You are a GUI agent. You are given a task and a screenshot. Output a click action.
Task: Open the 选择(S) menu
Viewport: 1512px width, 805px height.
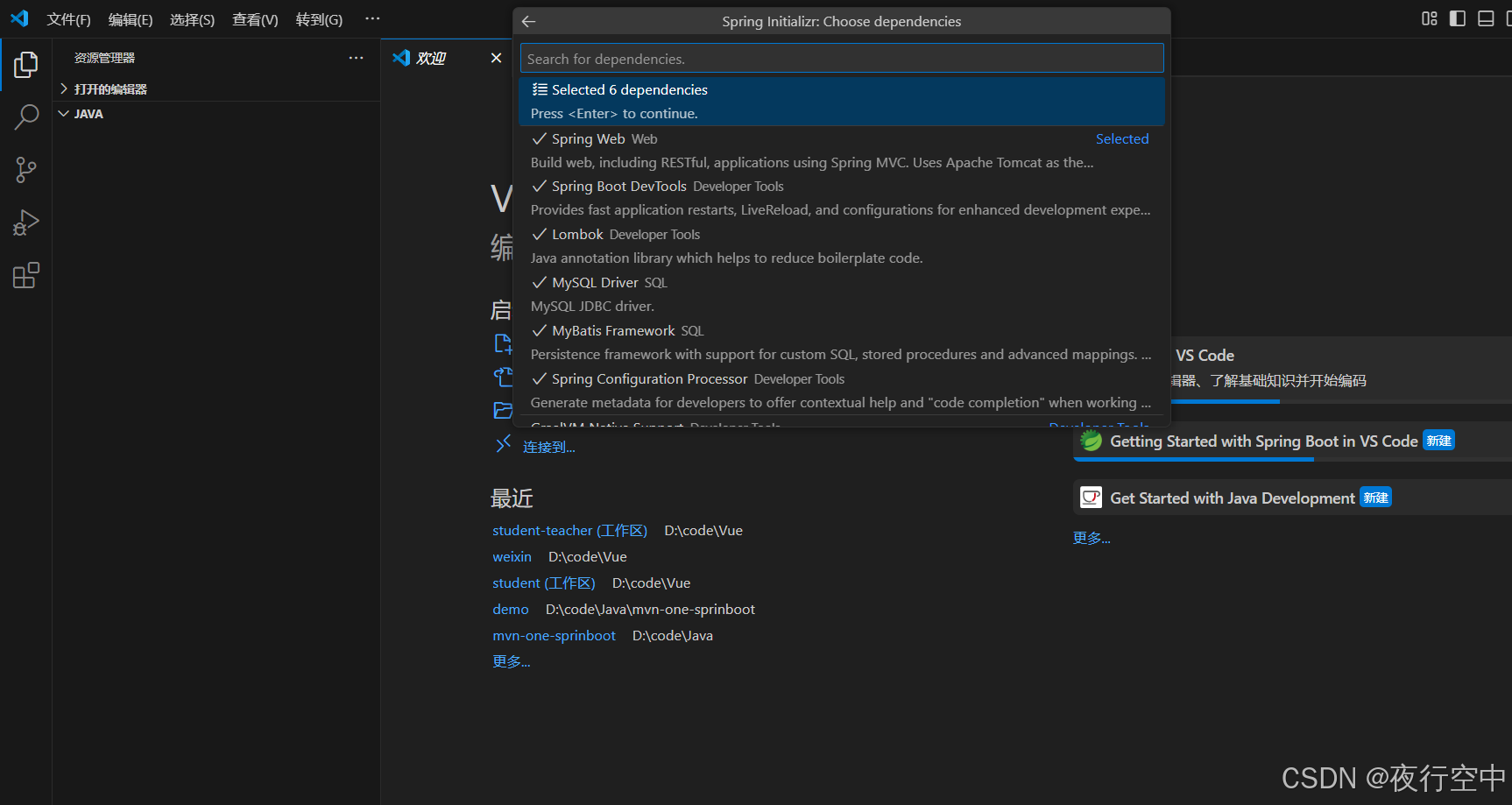192,19
